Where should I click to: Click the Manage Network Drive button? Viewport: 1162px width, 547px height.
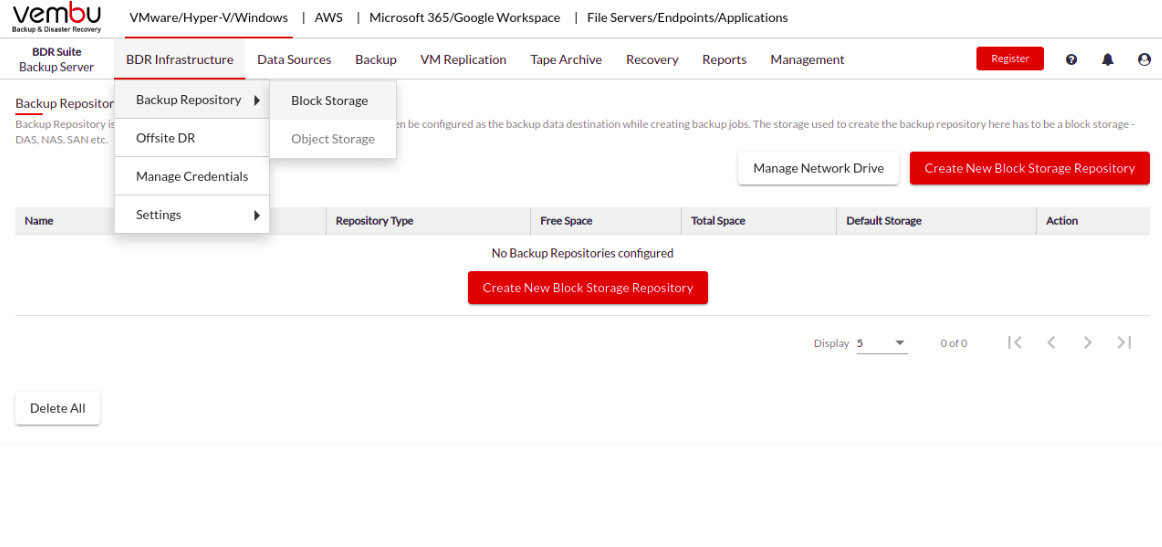[818, 168]
